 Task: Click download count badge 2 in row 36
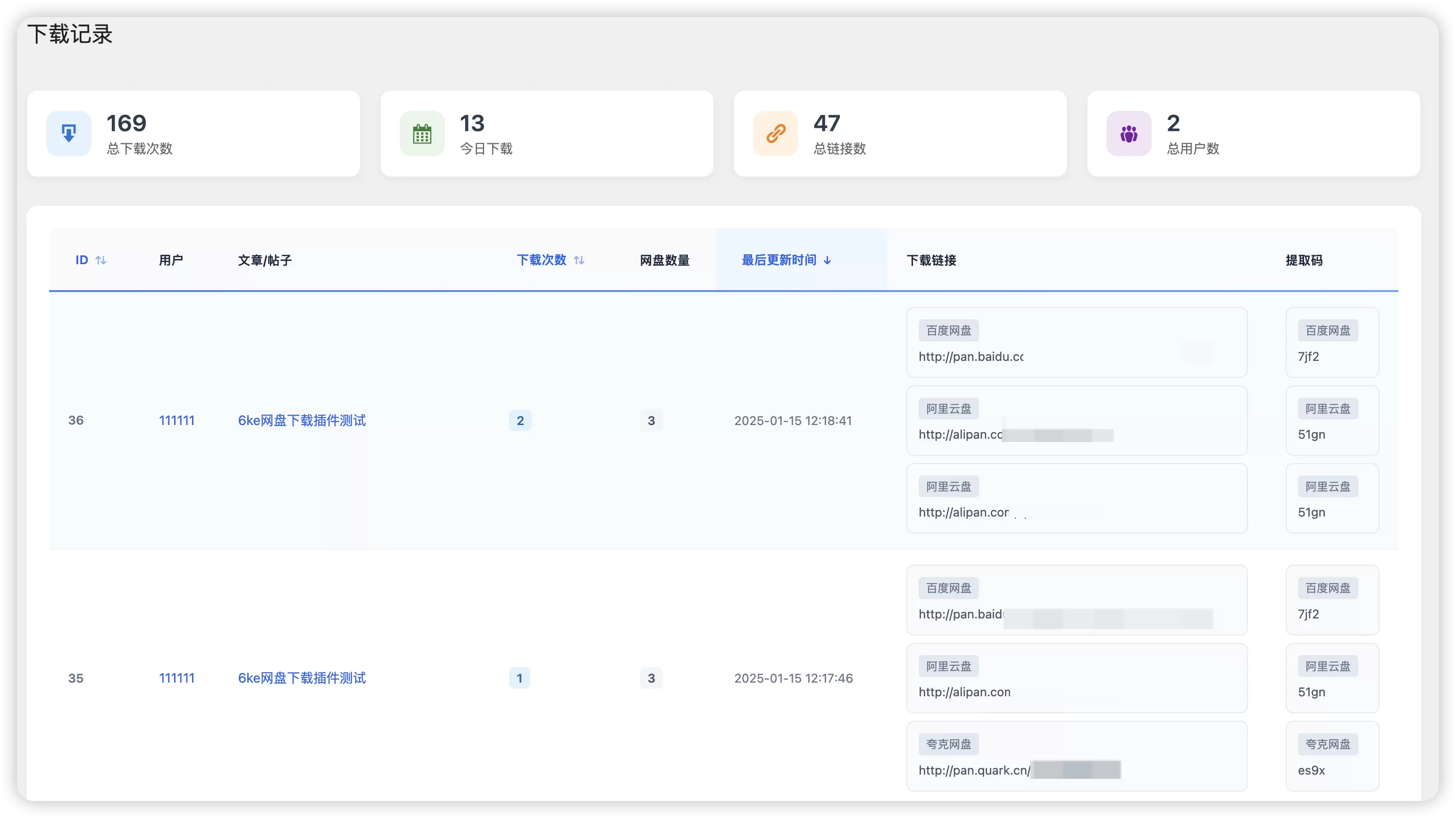click(x=520, y=421)
